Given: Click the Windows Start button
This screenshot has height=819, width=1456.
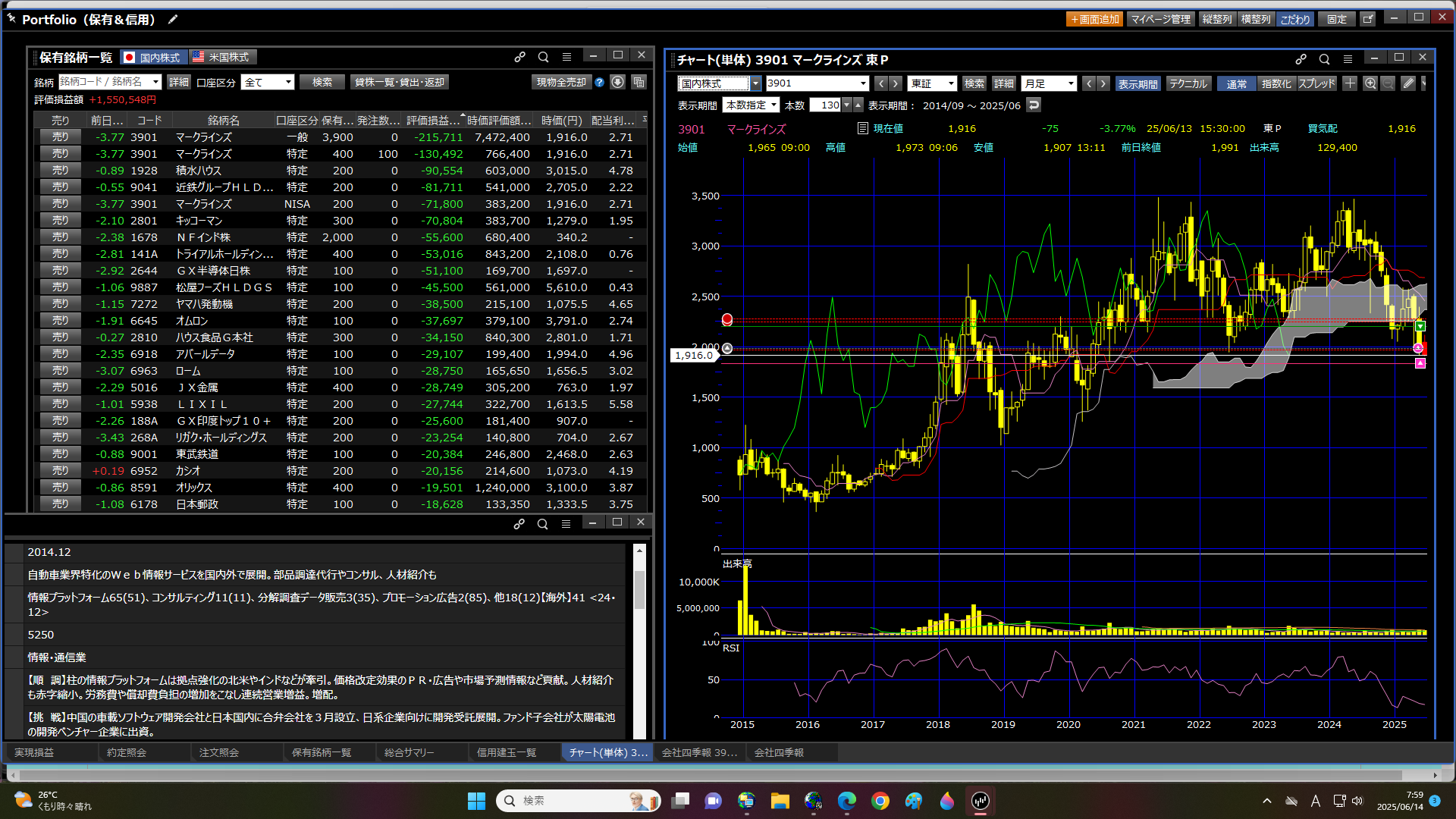Looking at the screenshot, I should click(476, 801).
